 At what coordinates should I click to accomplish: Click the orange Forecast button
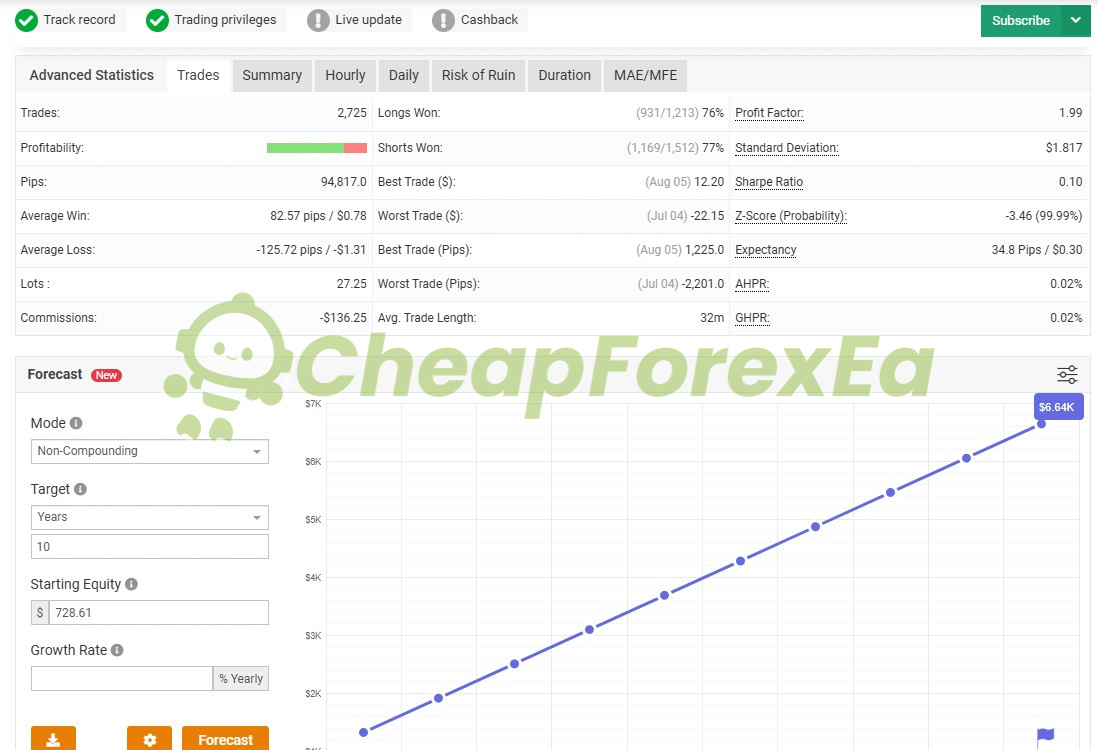coord(225,739)
